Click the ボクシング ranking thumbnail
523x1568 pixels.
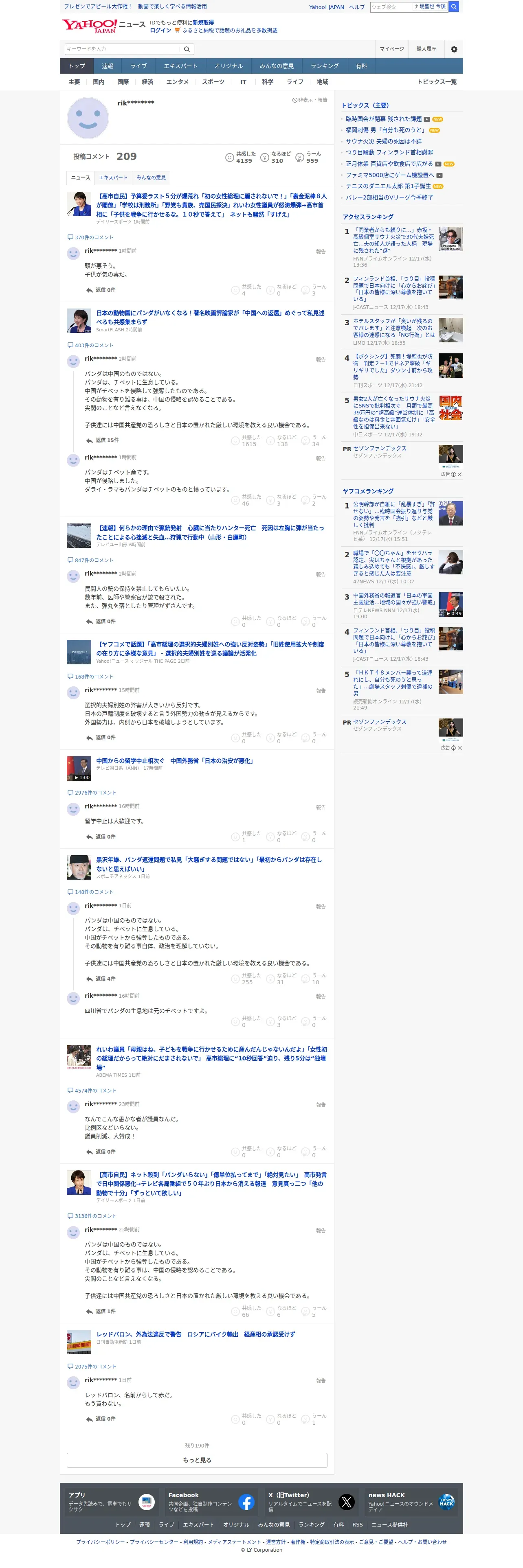pyautogui.click(x=450, y=366)
